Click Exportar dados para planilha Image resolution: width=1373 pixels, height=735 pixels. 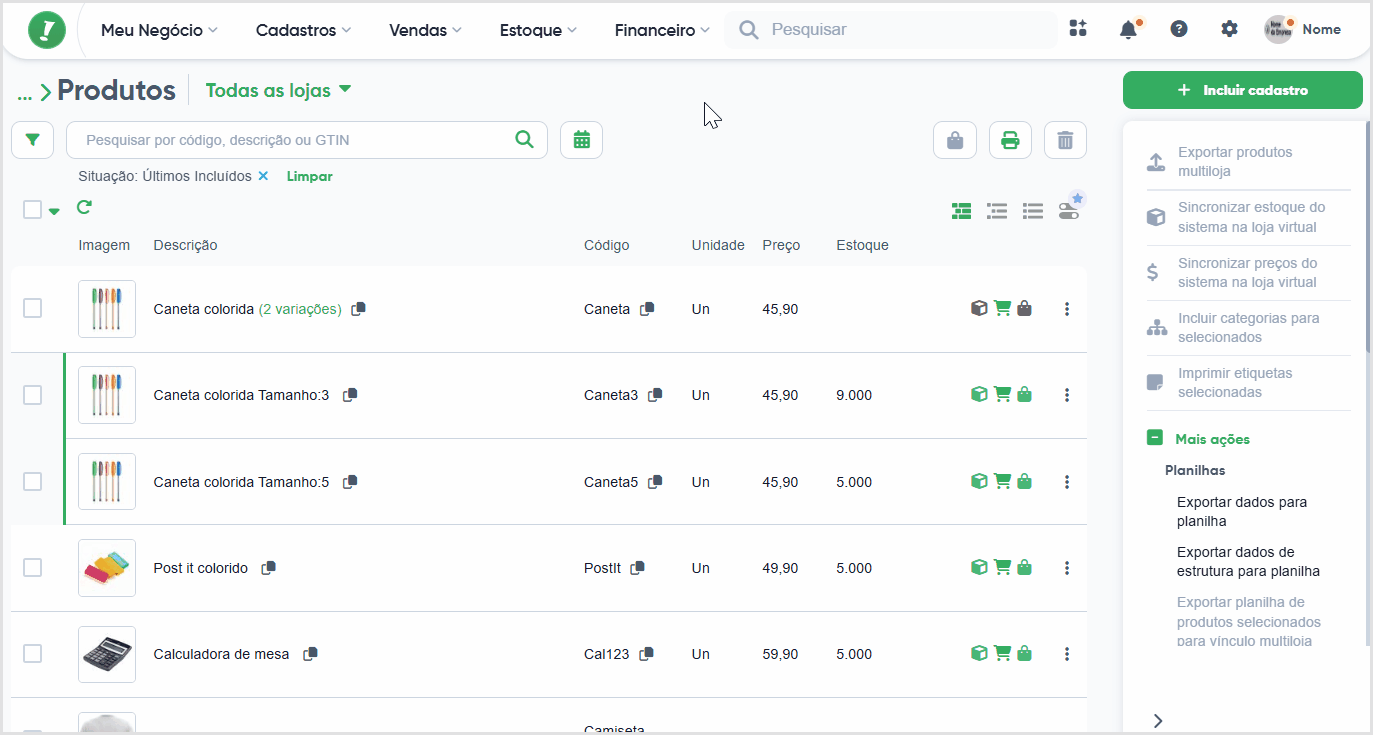(x=1242, y=511)
